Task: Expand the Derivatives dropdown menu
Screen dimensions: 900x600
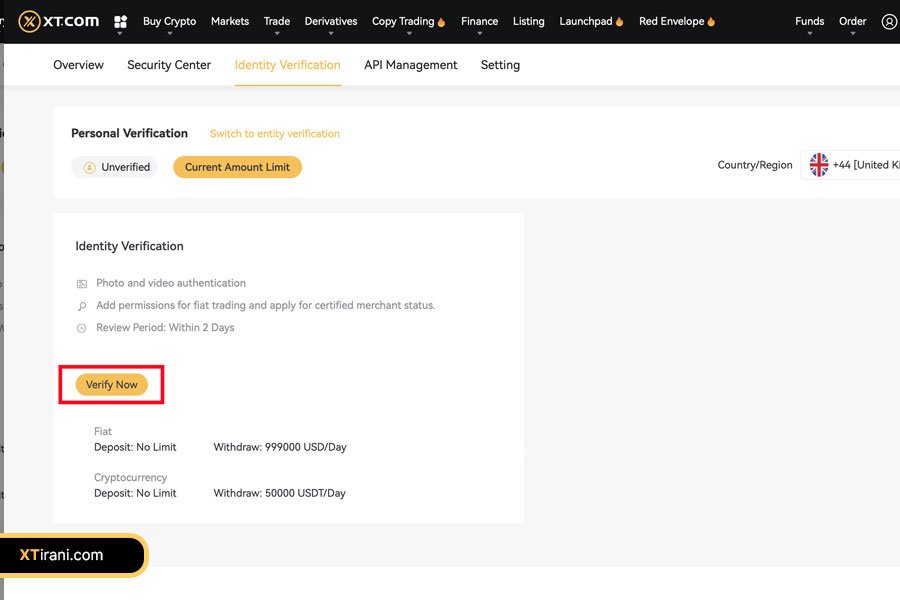Action: coord(330,22)
